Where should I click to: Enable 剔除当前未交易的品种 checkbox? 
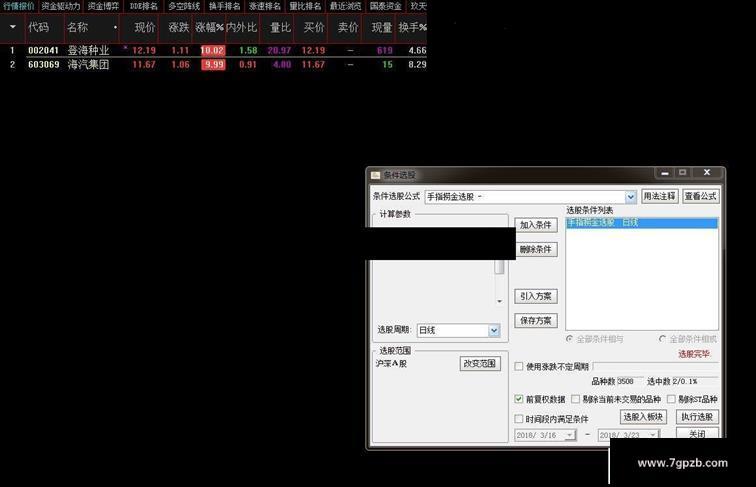point(575,399)
